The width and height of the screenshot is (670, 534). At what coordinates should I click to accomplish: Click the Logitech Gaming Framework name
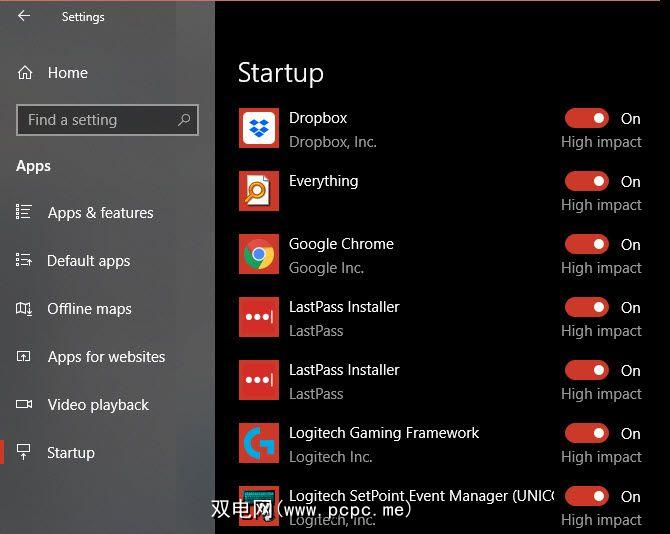384,433
